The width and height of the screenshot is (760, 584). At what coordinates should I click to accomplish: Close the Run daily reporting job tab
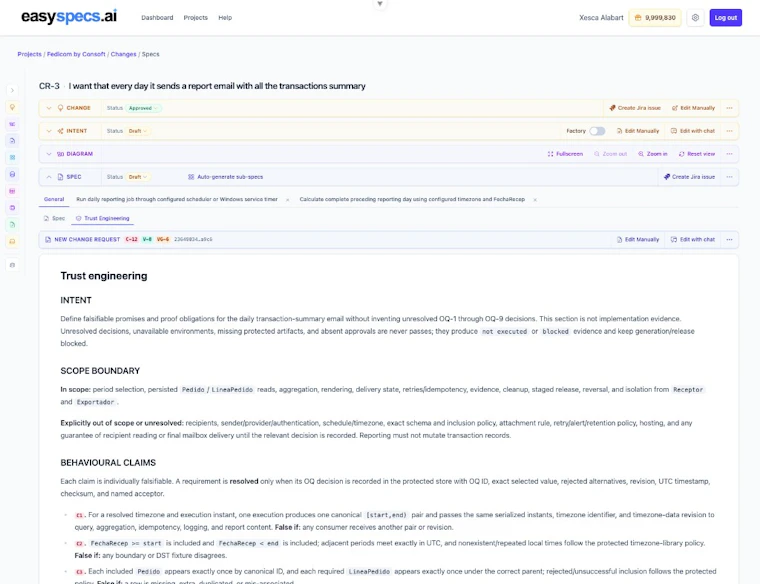tap(287, 200)
